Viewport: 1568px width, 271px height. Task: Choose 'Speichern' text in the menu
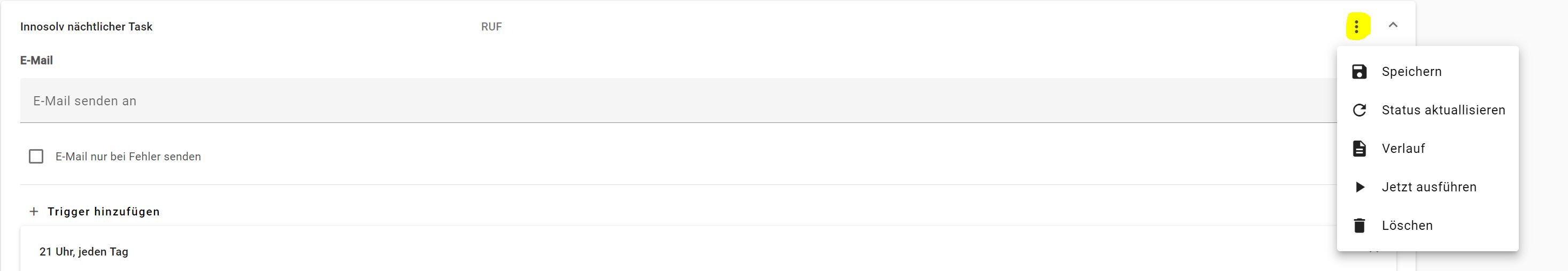click(x=1411, y=72)
